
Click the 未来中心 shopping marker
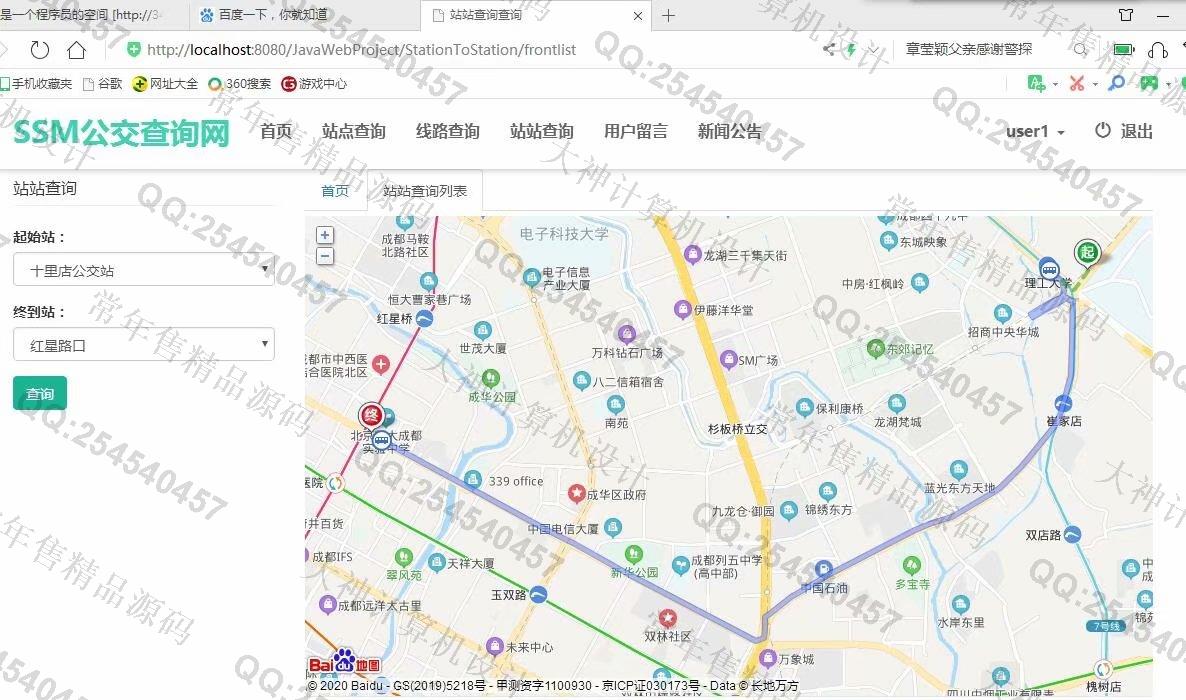pos(495,646)
